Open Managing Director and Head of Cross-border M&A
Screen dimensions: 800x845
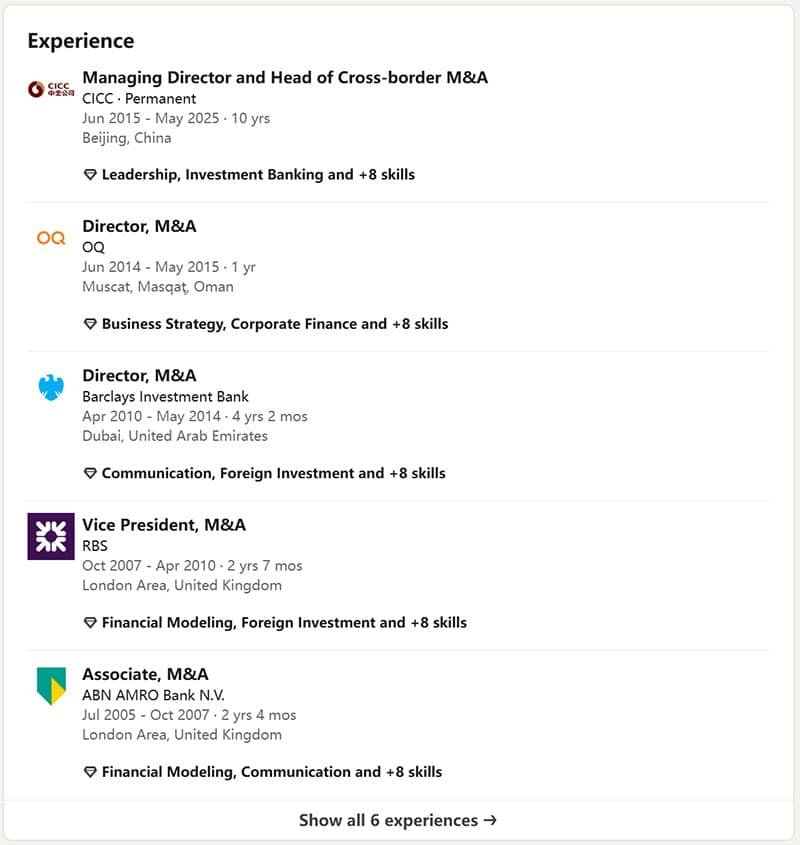coord(285,77)
